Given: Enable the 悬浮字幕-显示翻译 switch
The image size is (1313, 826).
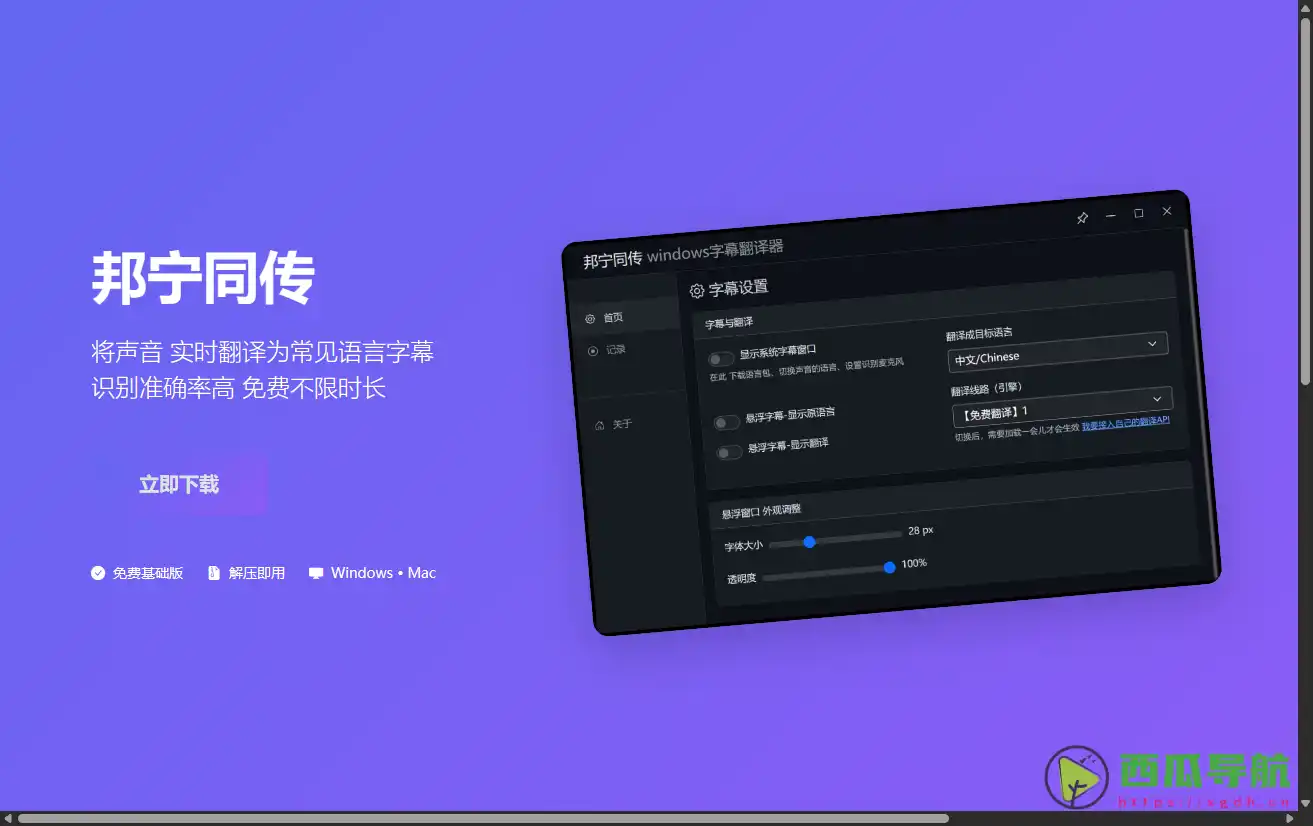Looking at the screenshot, I should 731,452.
